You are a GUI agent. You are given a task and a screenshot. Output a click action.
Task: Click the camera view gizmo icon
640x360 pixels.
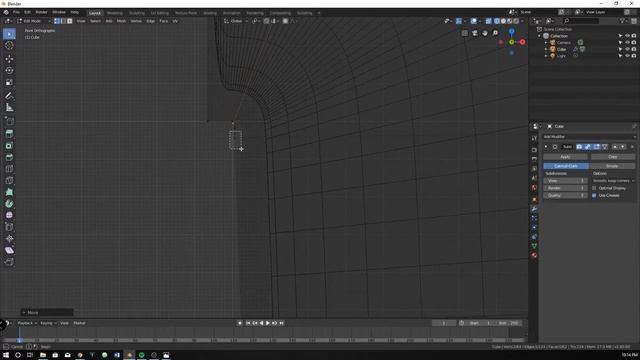click(x=475, y=33)
